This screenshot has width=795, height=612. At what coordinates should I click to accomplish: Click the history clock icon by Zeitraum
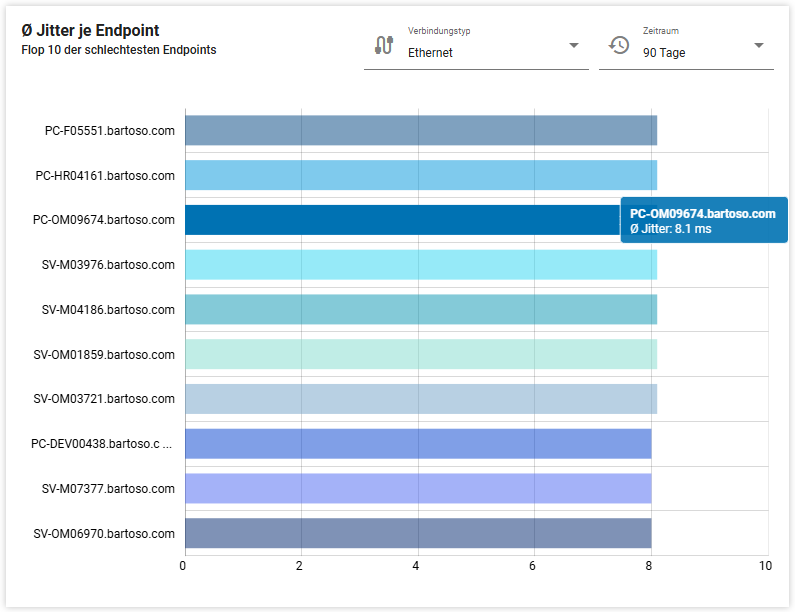(x=619, y=45)
